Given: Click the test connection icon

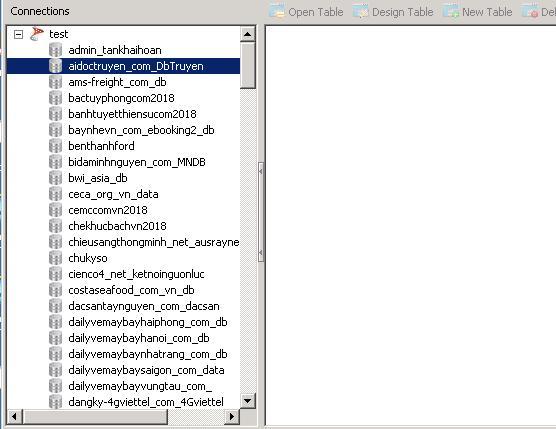Looking at the screenshot, I should click(x=37, y=34).
